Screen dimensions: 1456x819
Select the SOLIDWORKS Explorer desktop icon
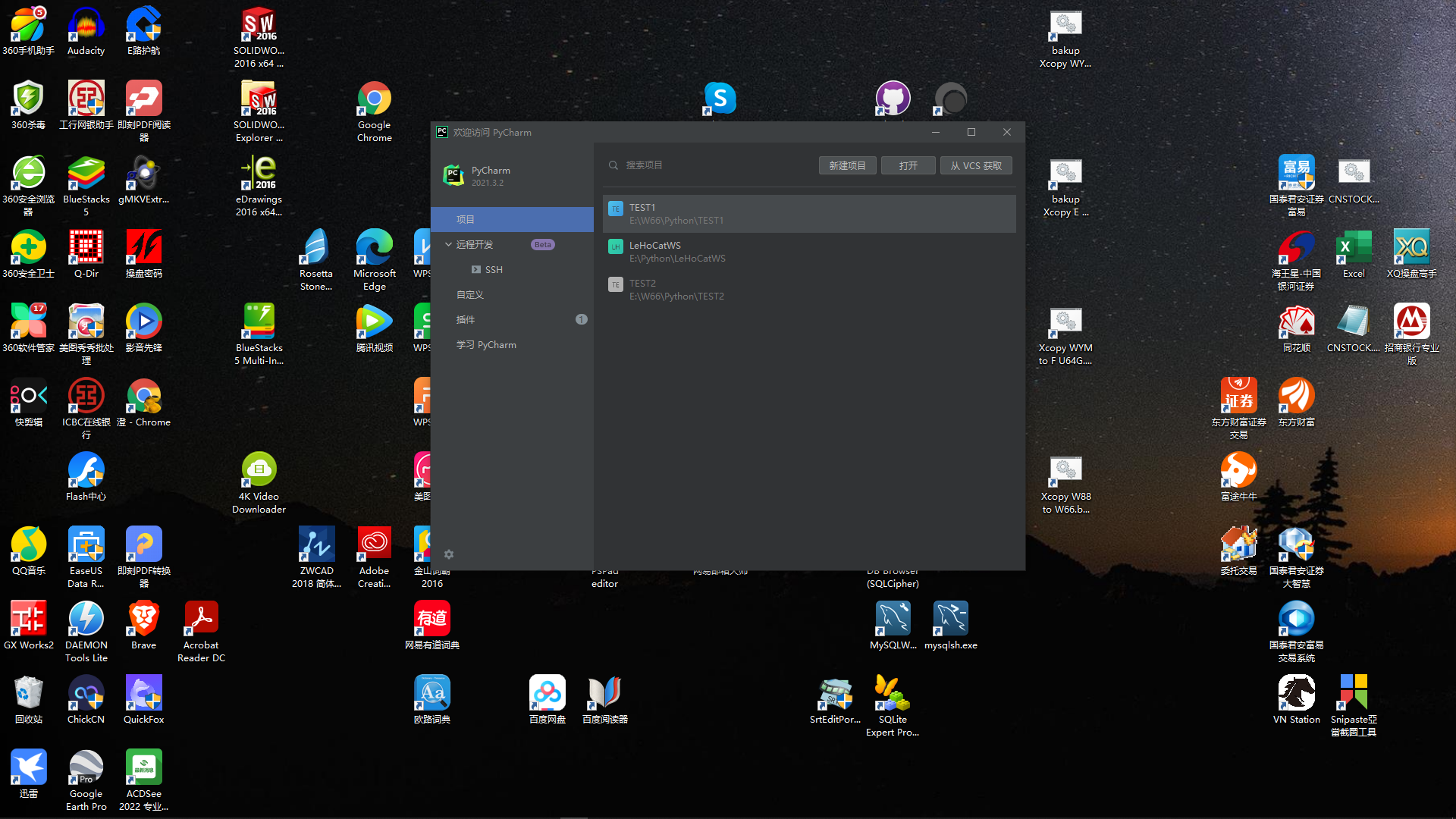[259, 111]
